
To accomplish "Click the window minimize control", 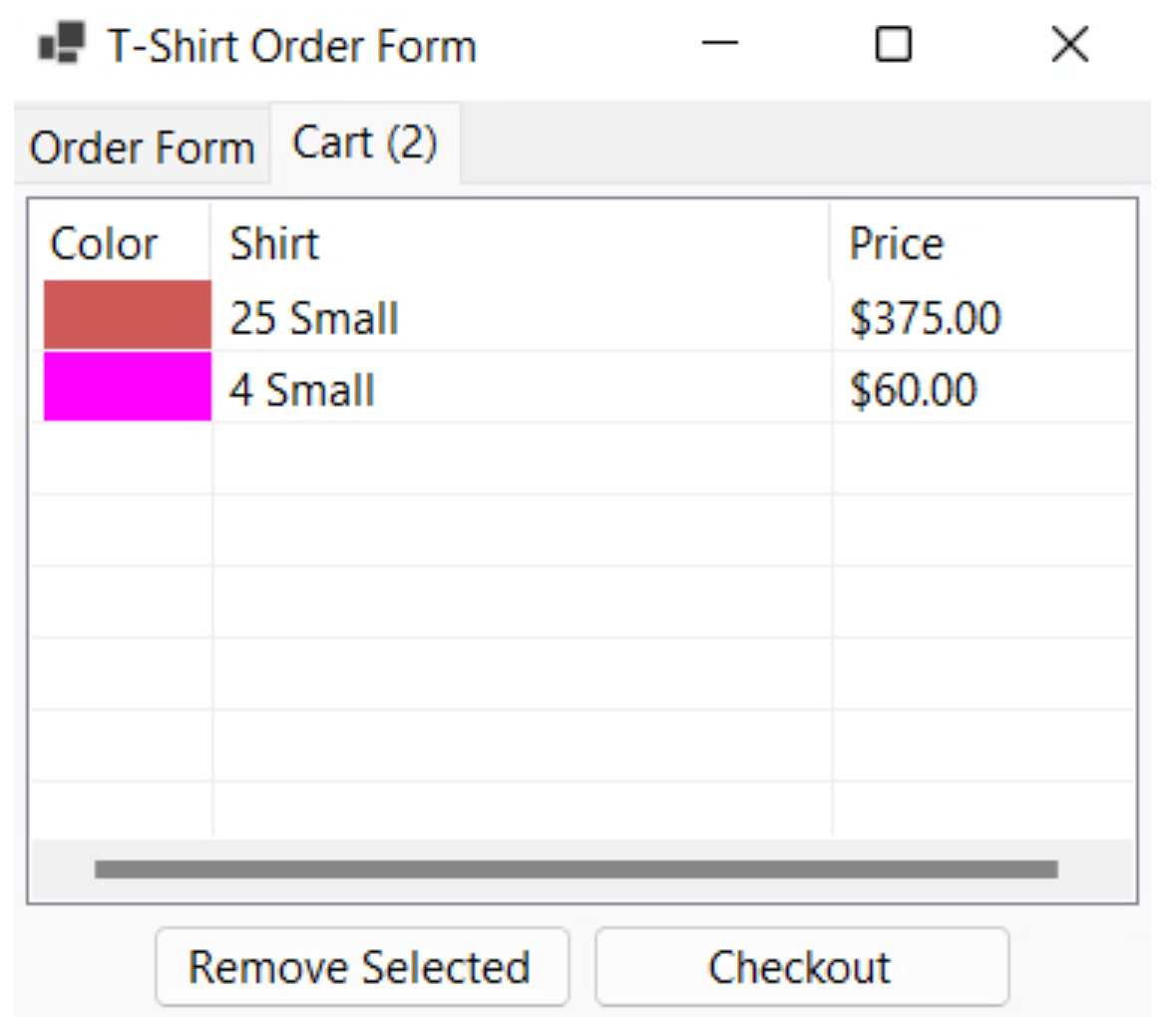I will click(x=720, y=44).
